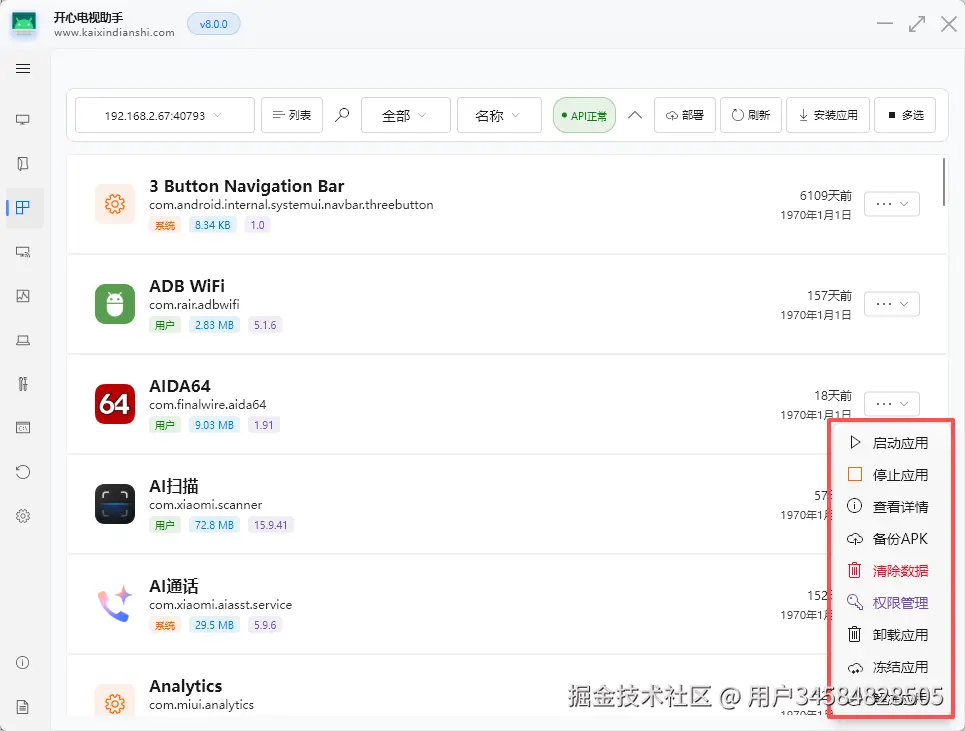Click the search magnifier icon in toolbar
This screenshot has height=731, width=965.
coord(342,115)
